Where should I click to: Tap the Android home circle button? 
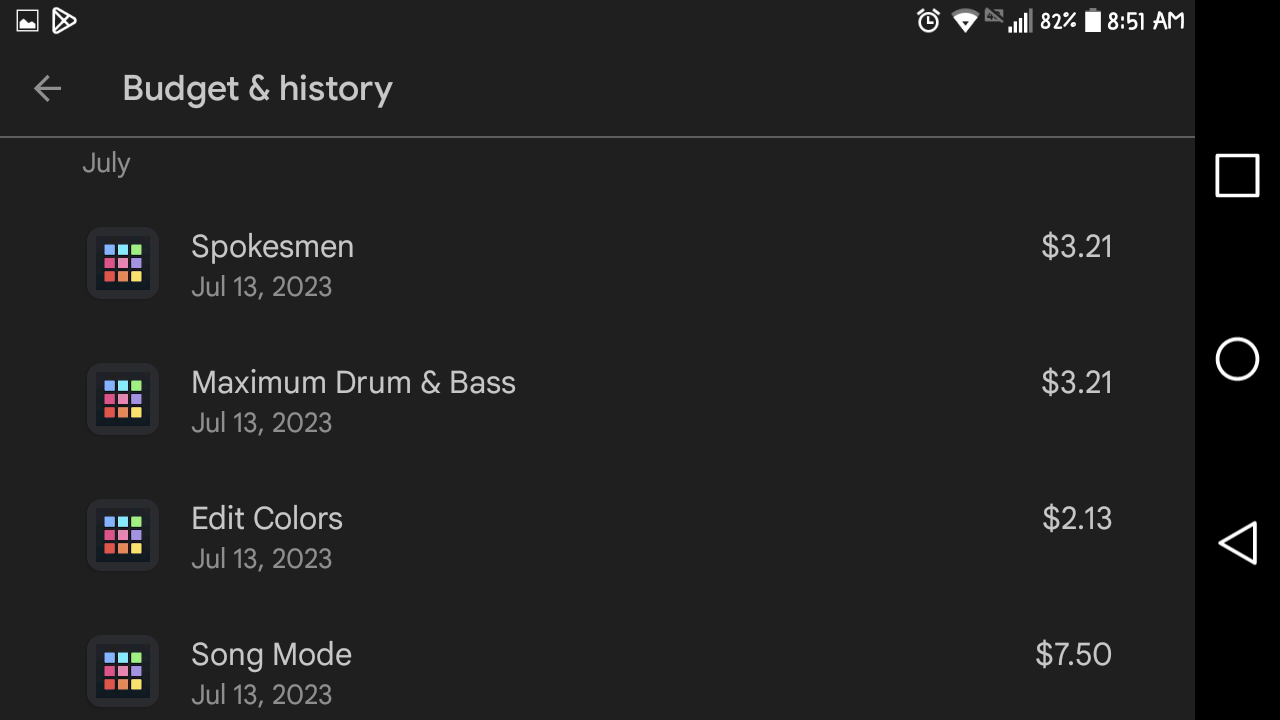click(x=1237, y=359)
